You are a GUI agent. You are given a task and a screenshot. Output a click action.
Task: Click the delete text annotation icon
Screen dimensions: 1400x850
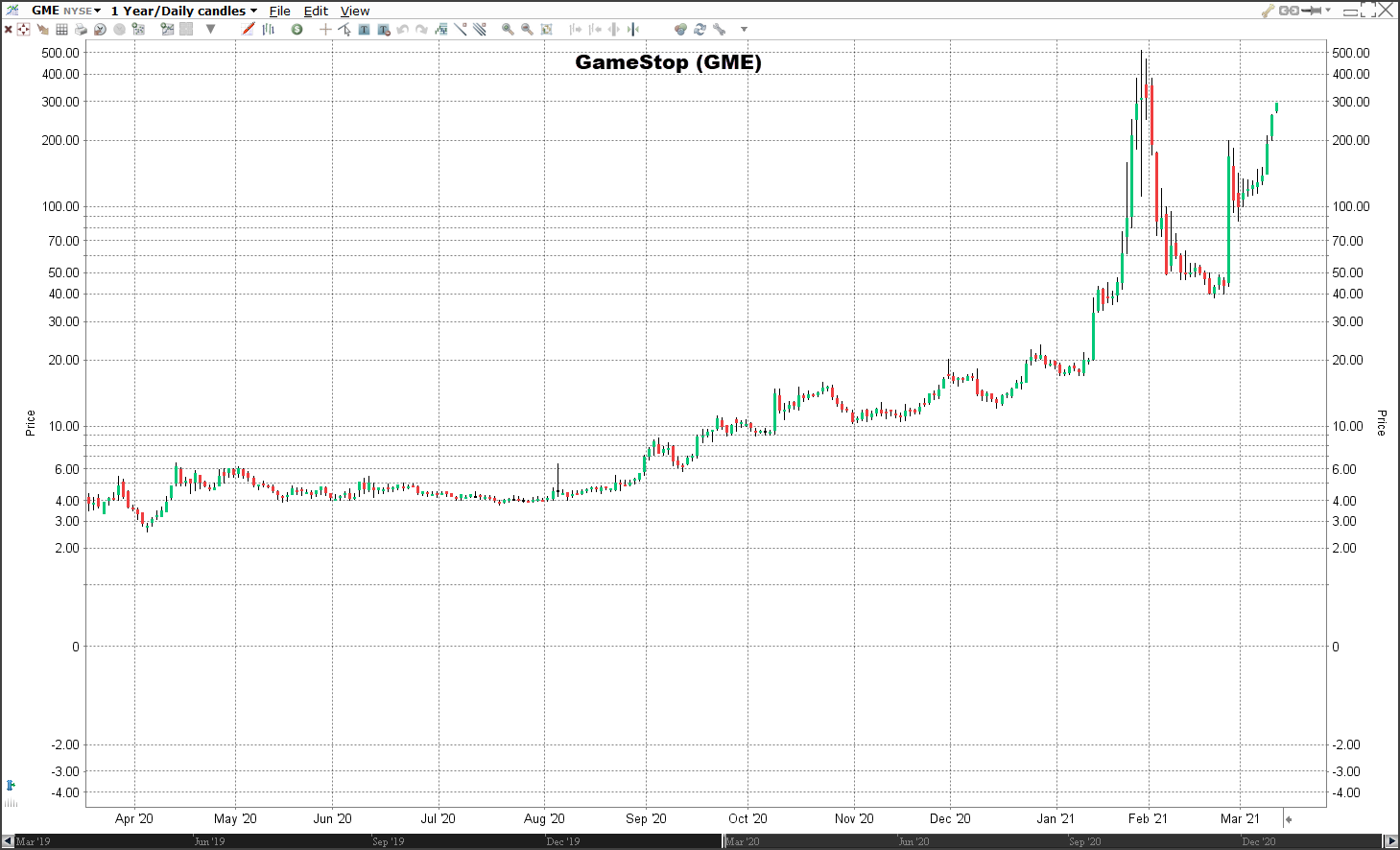point(384,30)
